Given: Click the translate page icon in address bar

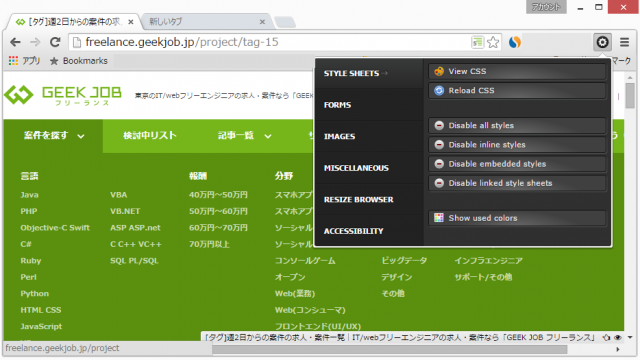Looking at the screenshot, I should click(477, 42).
